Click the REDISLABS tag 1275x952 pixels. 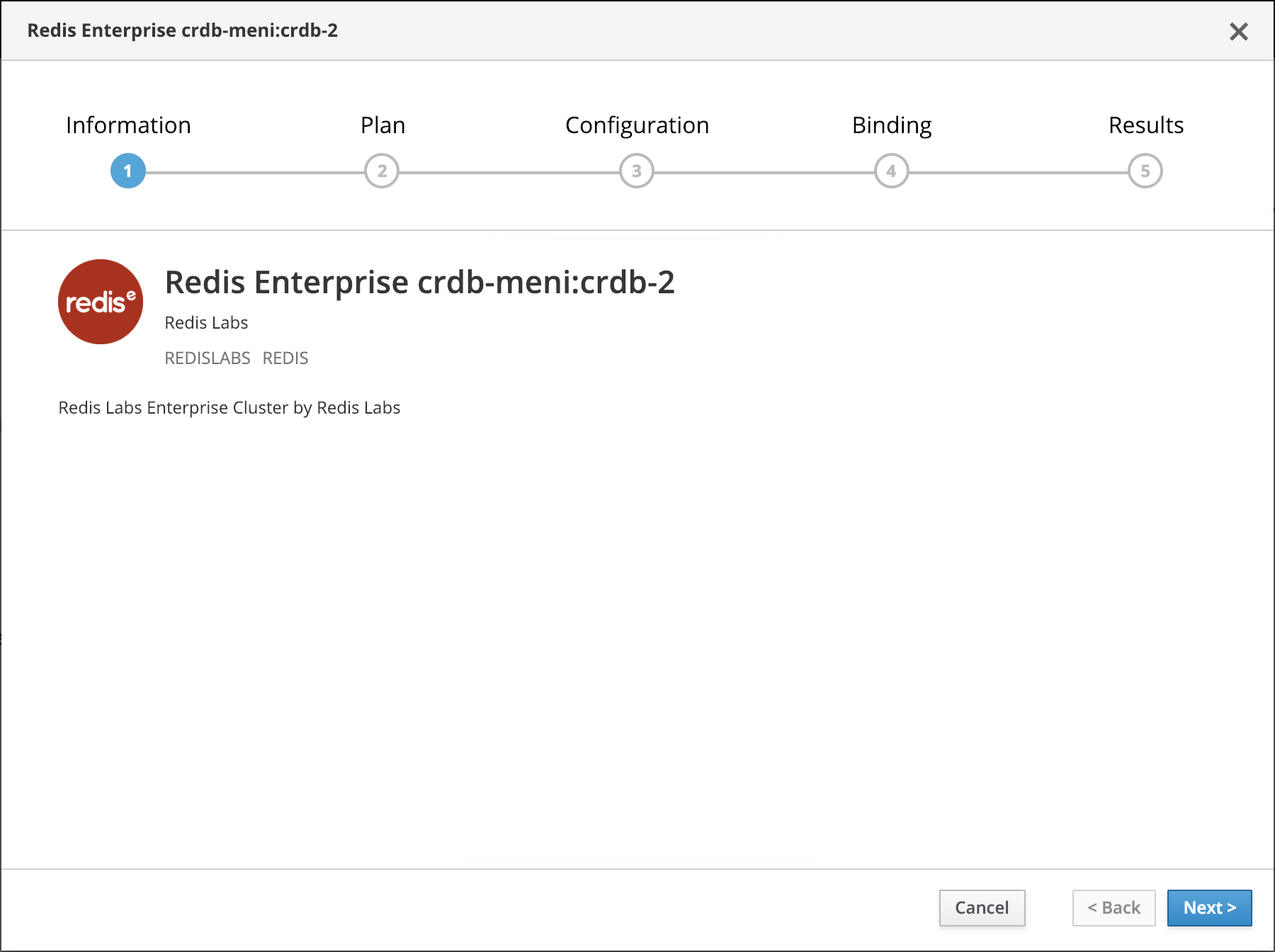click(x=208, y=358)
